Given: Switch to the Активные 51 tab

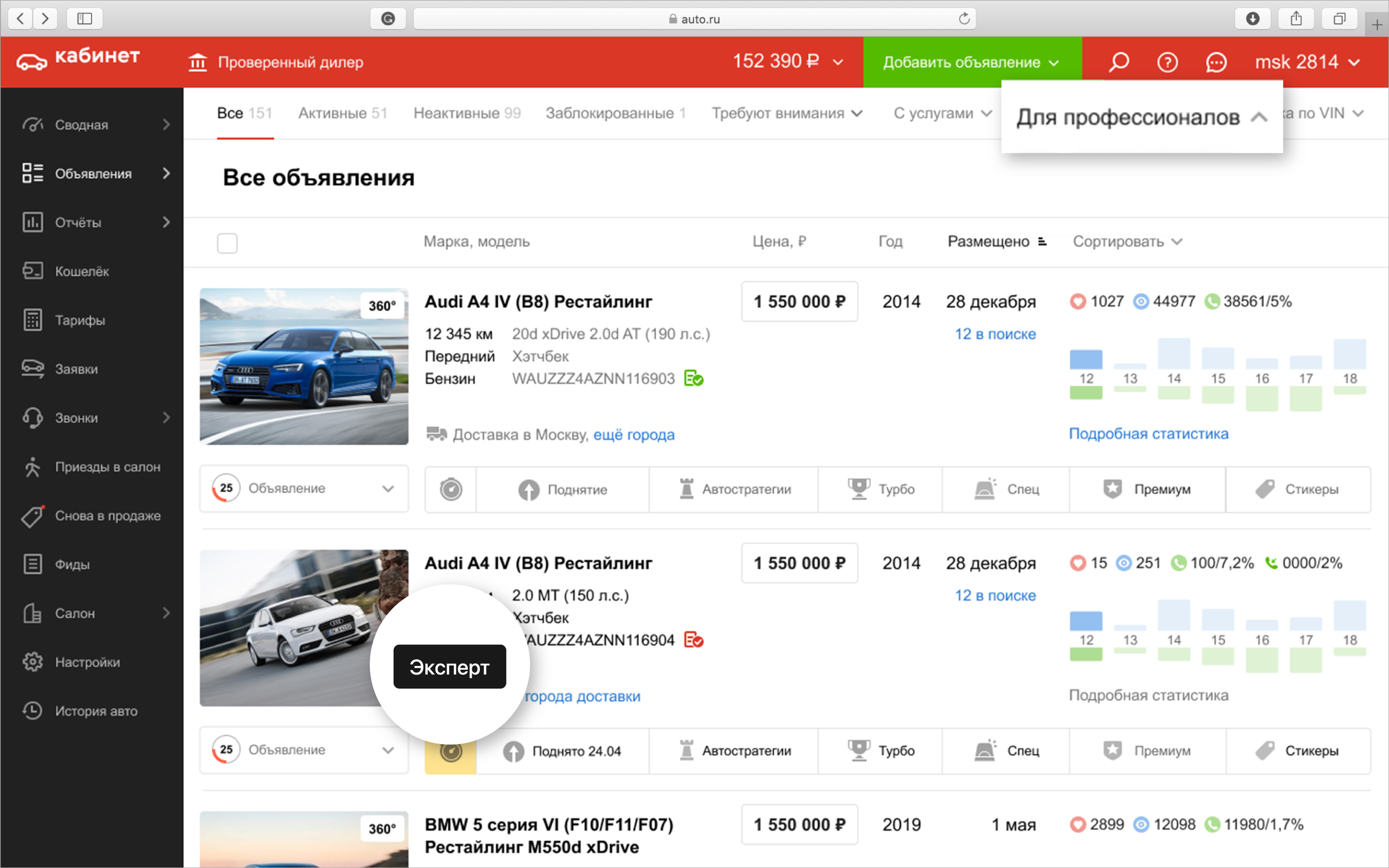Looking at the screenshot, I should click(342, 113).
